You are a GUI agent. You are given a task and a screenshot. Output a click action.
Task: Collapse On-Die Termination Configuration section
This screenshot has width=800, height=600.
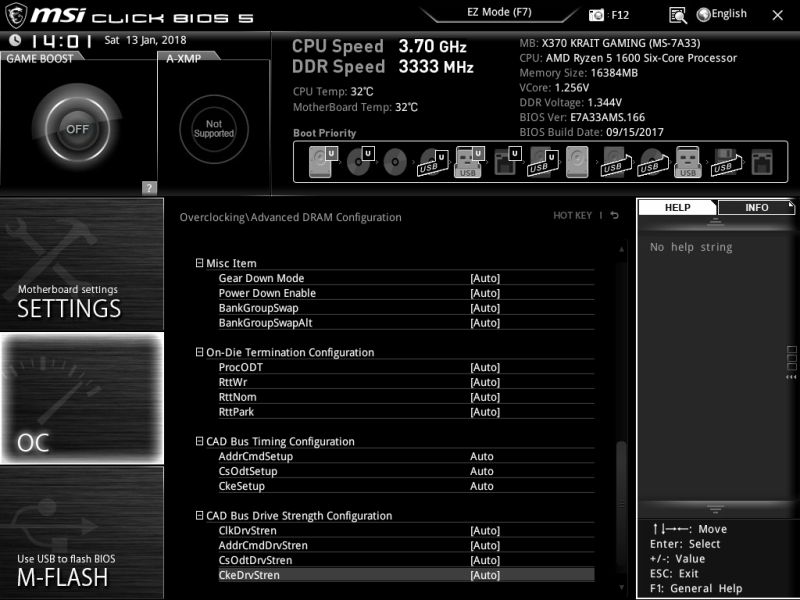click(199, 352)
